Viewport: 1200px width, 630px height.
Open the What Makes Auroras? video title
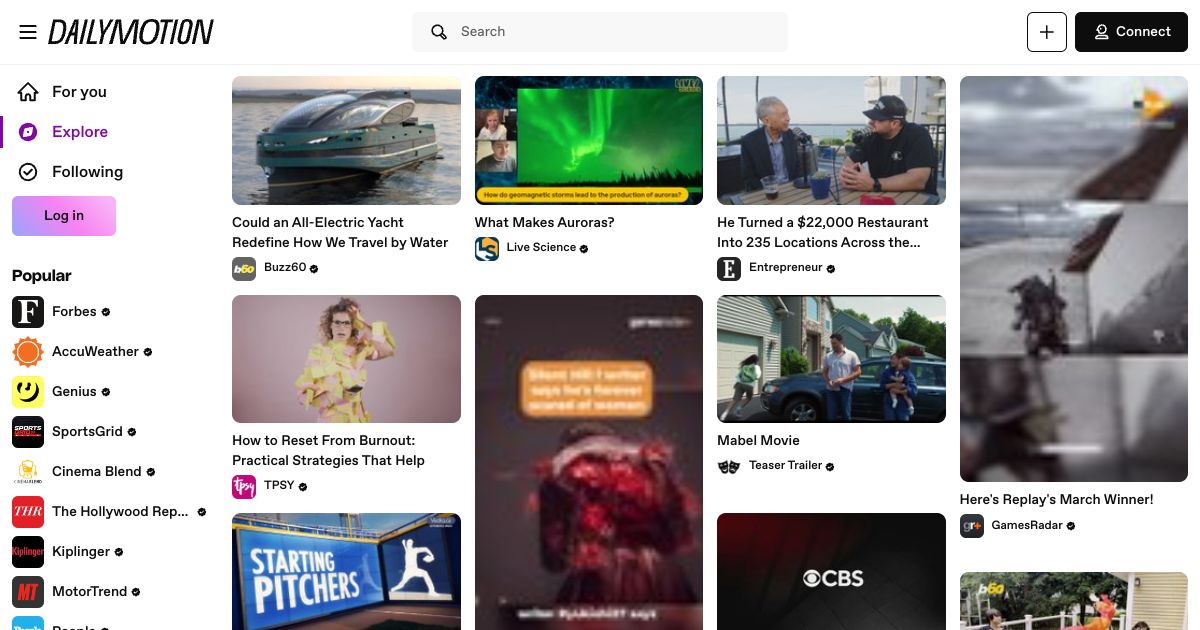click(545, 222)
